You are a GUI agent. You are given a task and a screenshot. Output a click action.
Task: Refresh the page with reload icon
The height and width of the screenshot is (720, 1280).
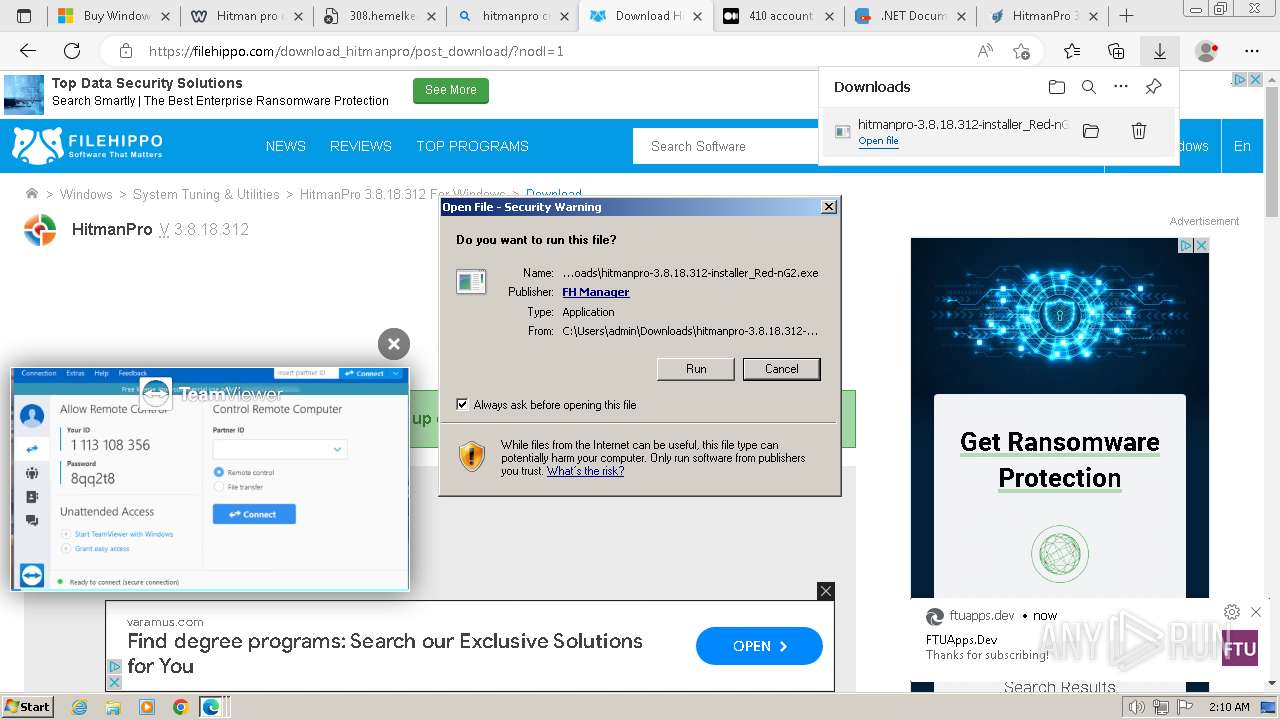coord(72,51)
